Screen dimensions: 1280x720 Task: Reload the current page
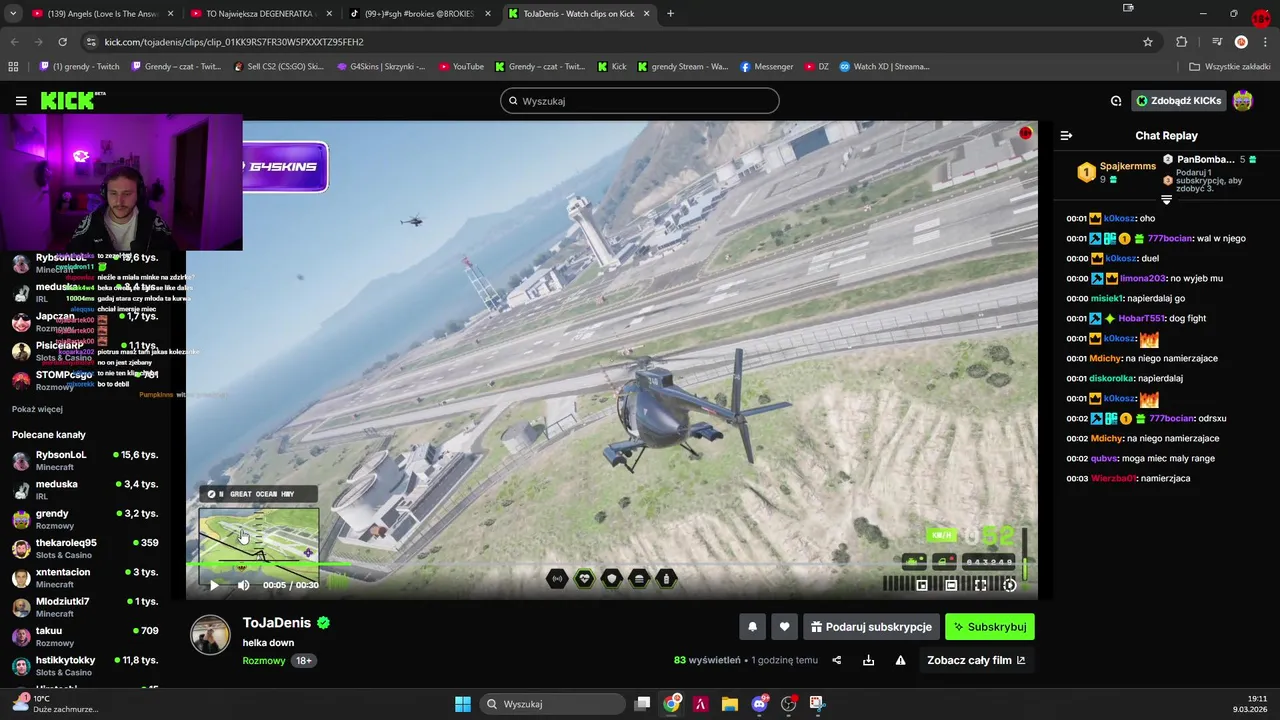(62, 42)
